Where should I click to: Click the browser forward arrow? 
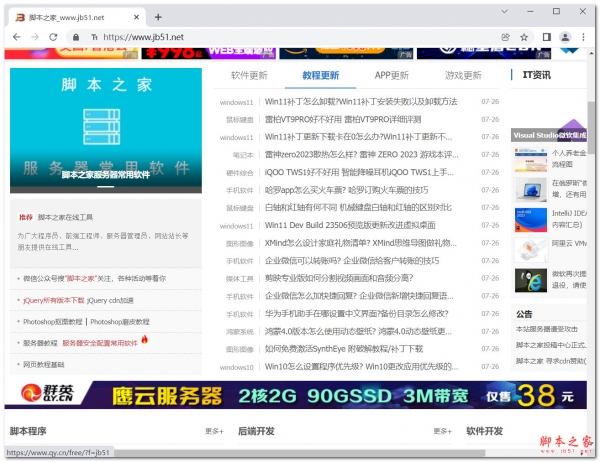(35, 37)
